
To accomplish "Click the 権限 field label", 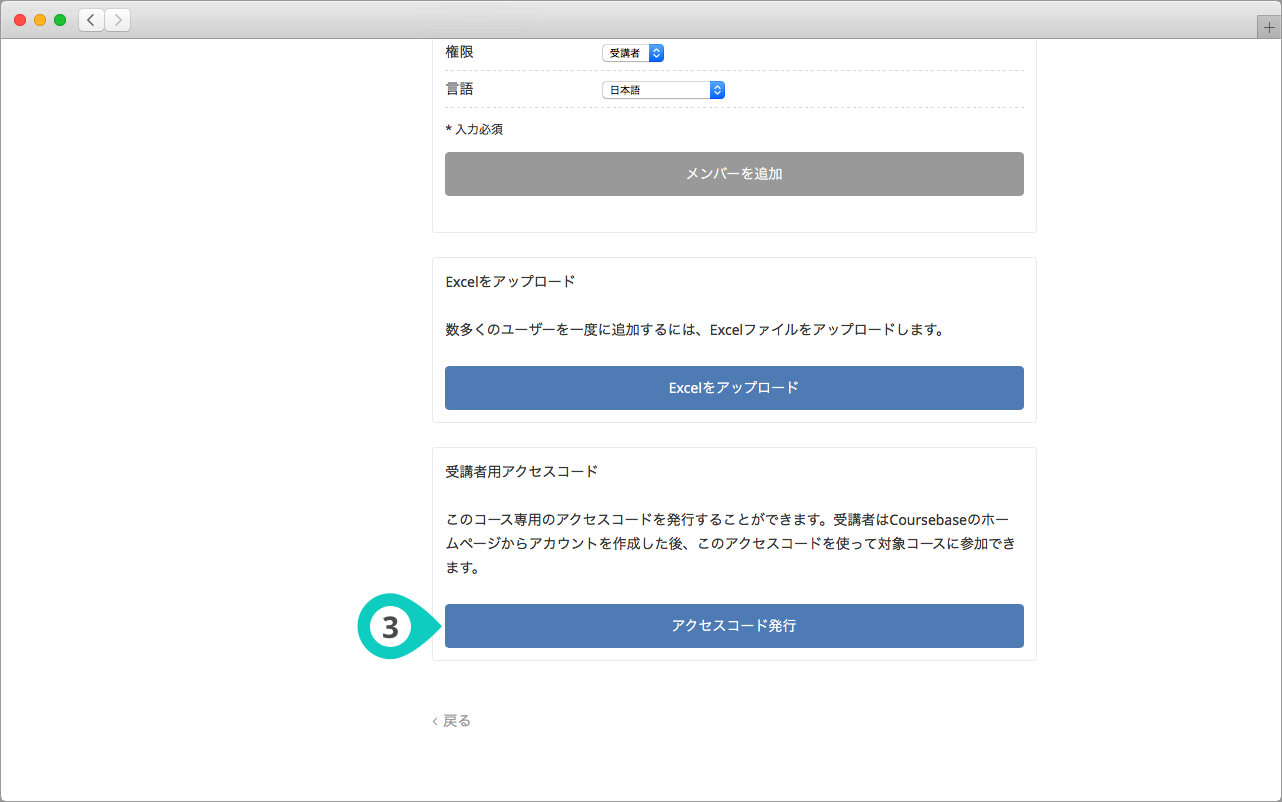I will pos(459,52).
